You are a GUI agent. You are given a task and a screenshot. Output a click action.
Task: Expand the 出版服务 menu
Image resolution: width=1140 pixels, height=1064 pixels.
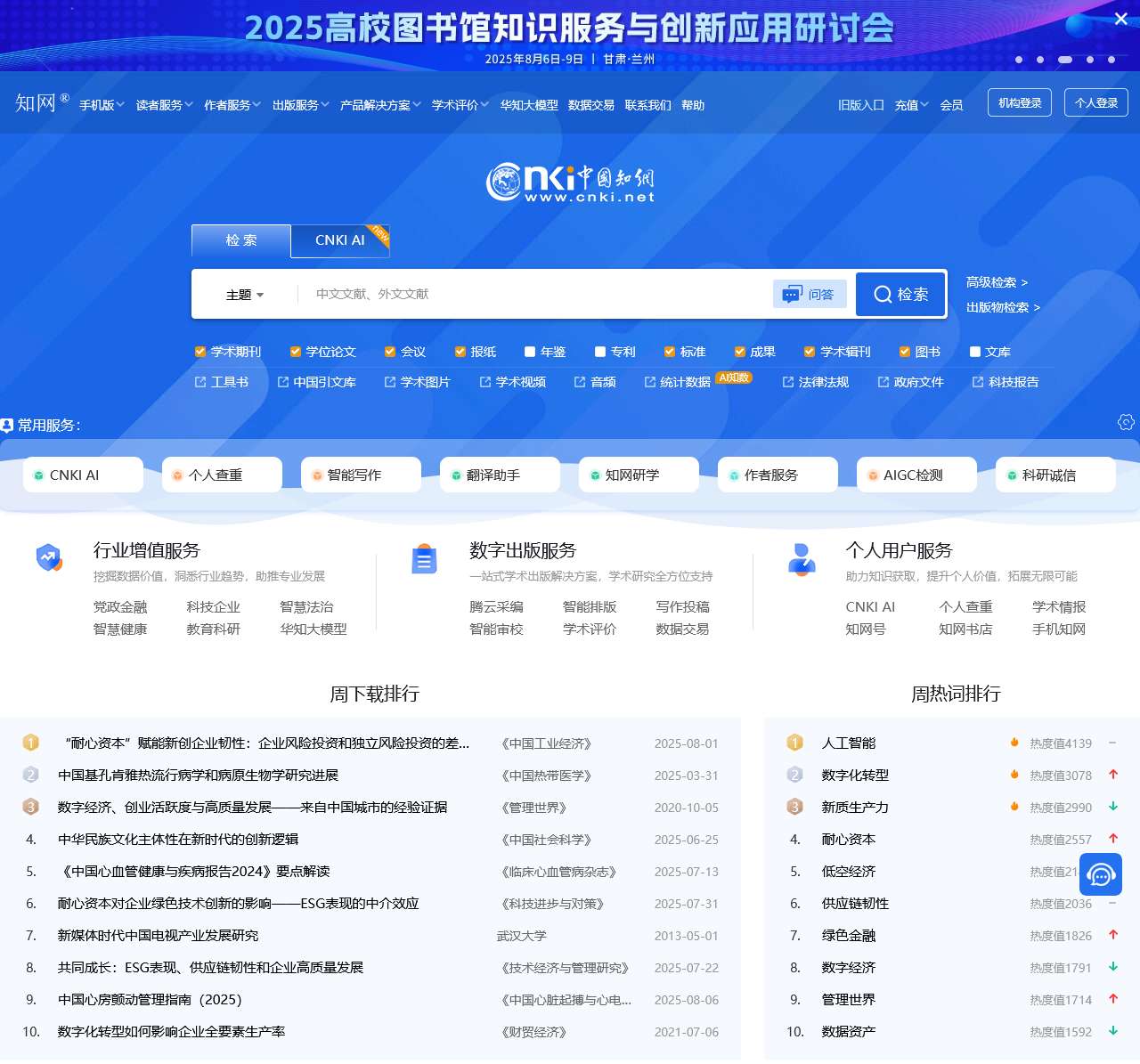tap(301, 105)
